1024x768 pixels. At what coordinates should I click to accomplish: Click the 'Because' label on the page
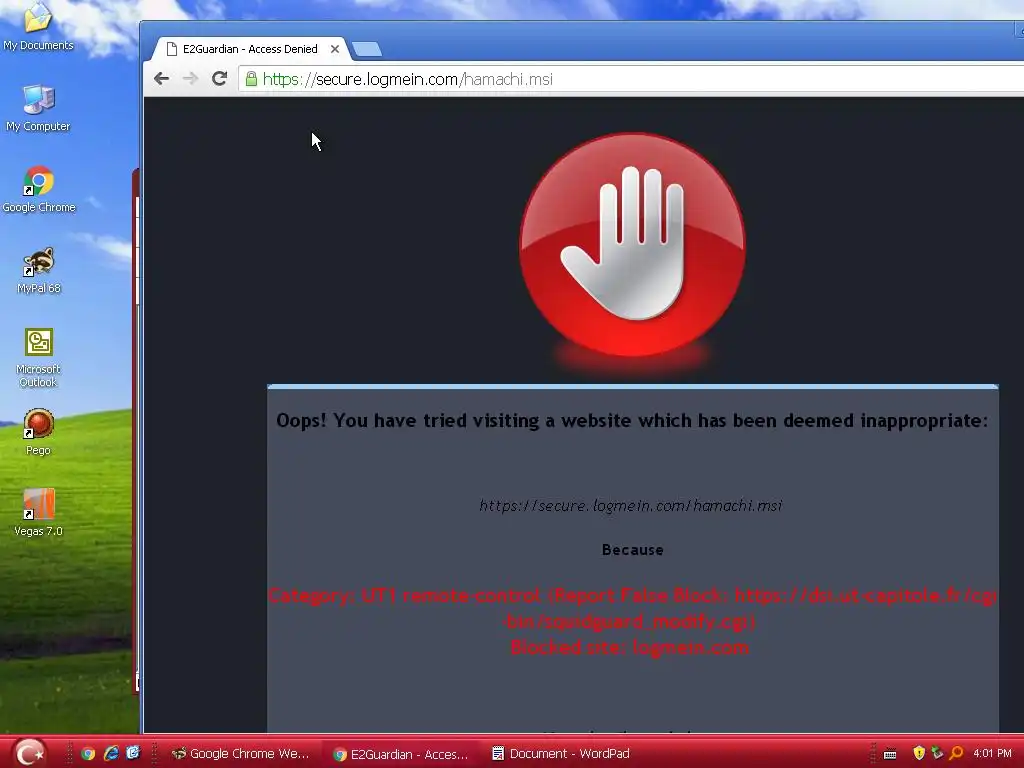coord(632,550)
